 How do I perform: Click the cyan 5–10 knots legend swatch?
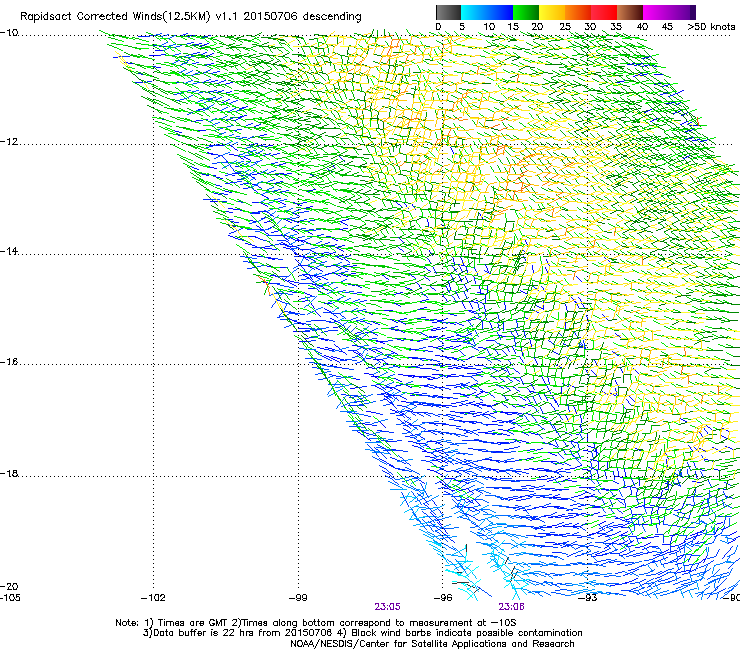point(474,12)
